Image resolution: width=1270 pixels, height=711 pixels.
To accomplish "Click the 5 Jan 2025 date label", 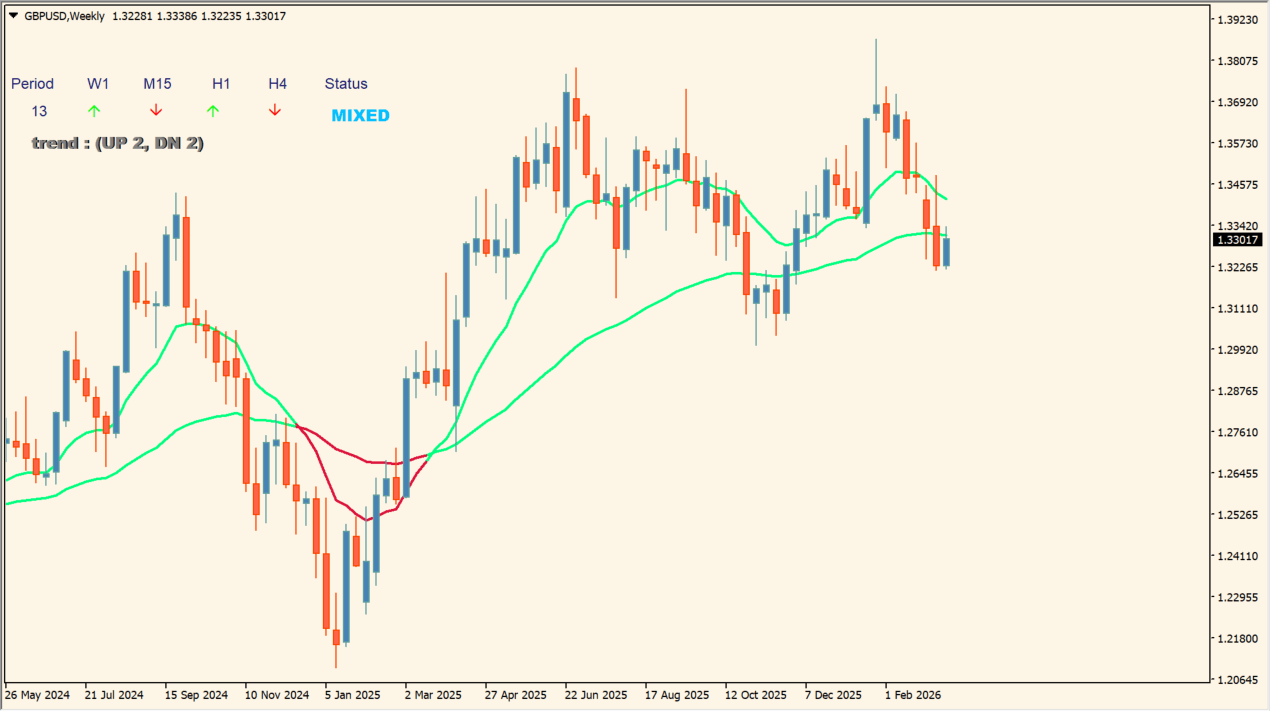I will (x=352, y=694).
